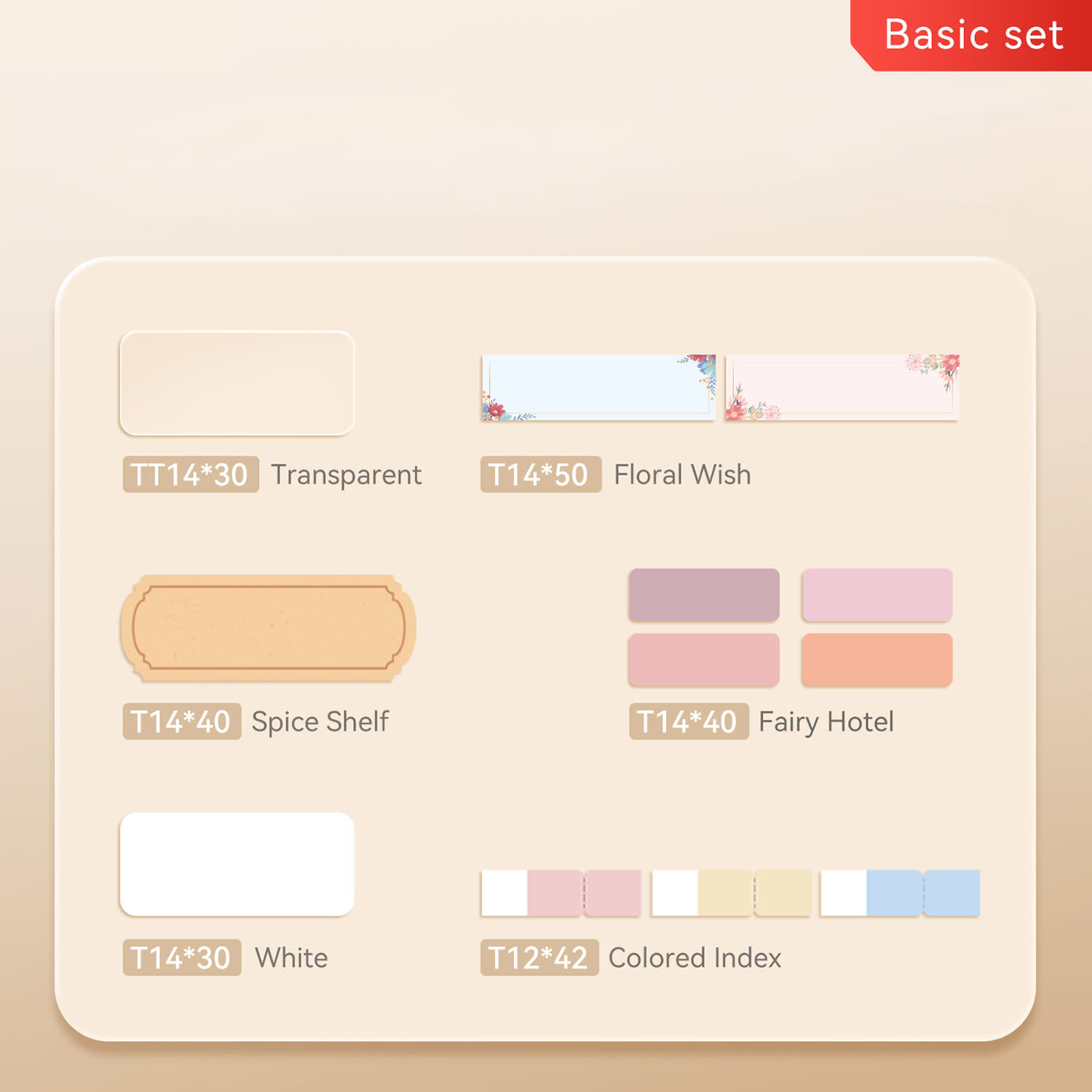Viewport: 1092px width, 1092px height.
Task: Select the blue Floral Wish label
Action: pyautogui.click(x=598, y=387)
